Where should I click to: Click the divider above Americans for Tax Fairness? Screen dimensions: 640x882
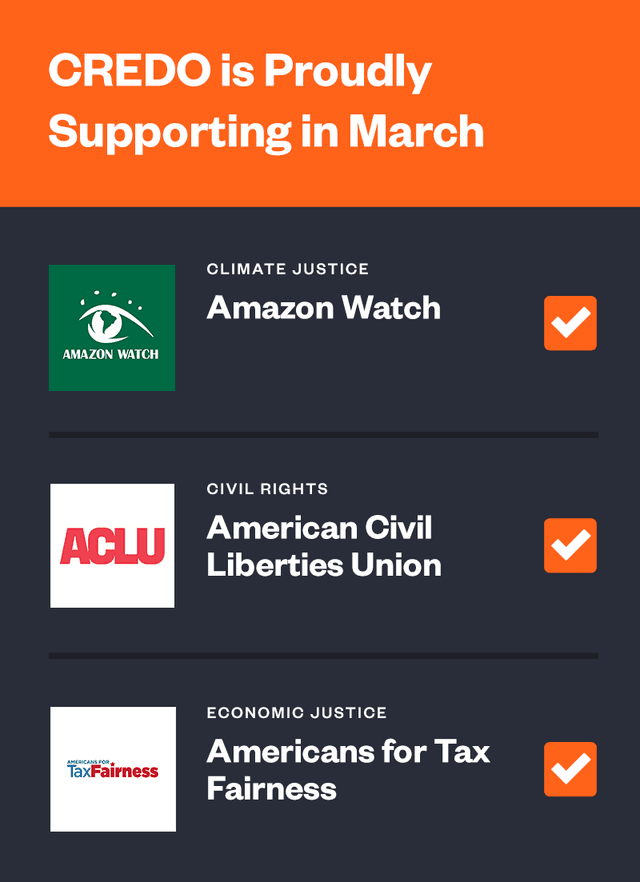click(323, 656)
